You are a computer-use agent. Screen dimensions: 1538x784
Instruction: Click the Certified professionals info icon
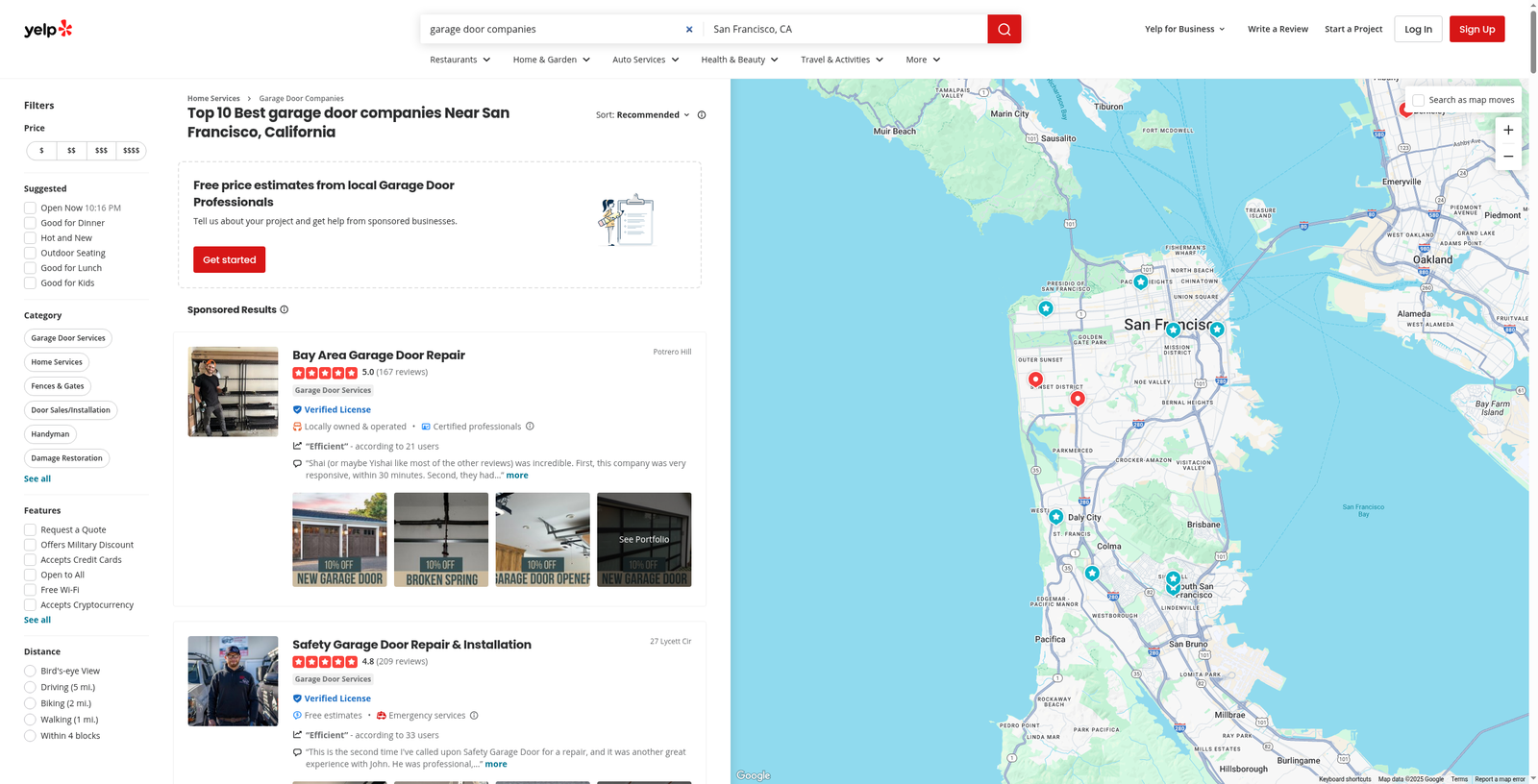pyautogui.click(x=530, y=427)
